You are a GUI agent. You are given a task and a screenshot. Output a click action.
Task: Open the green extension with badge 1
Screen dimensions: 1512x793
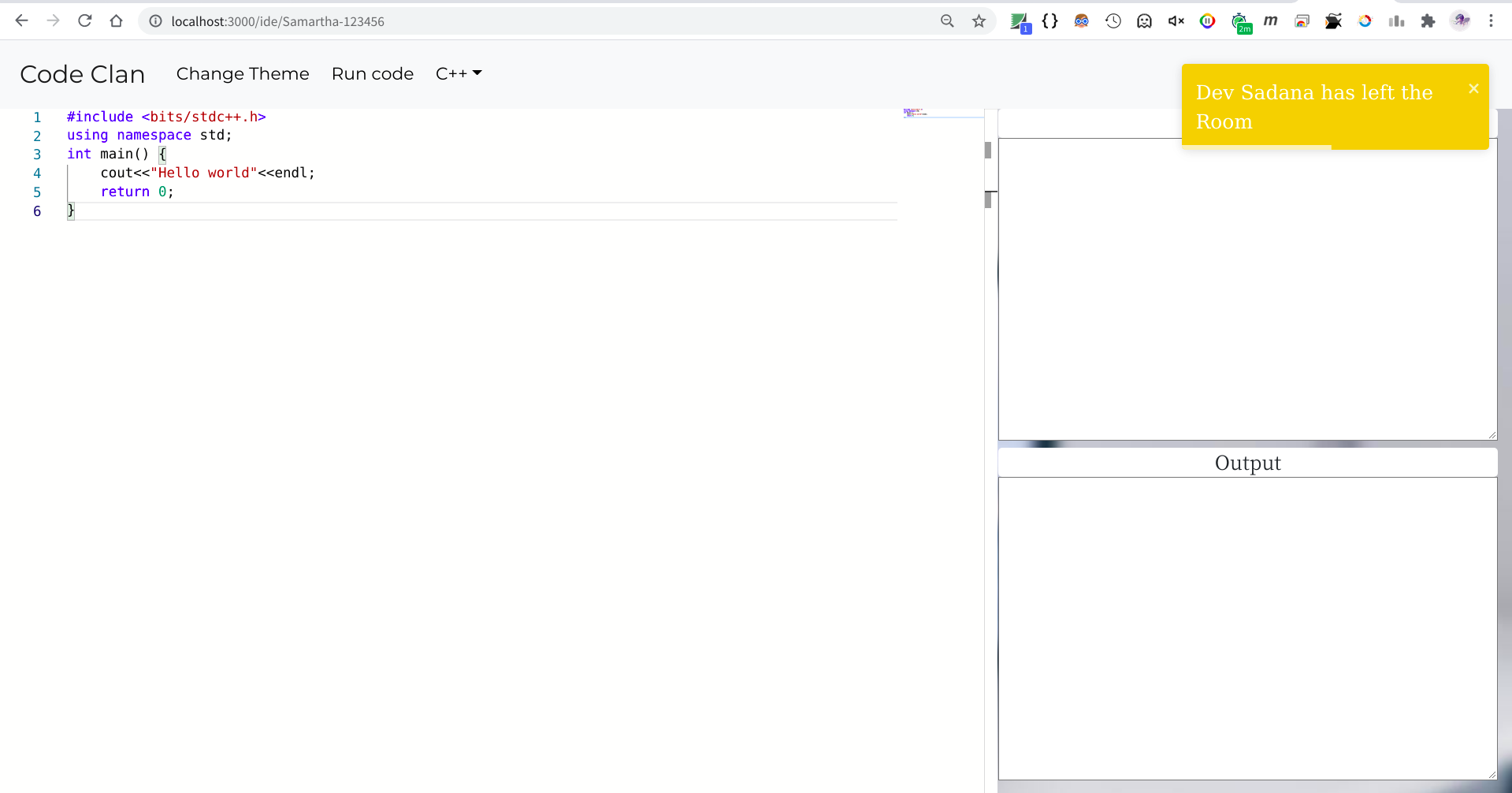point(1020,22)
